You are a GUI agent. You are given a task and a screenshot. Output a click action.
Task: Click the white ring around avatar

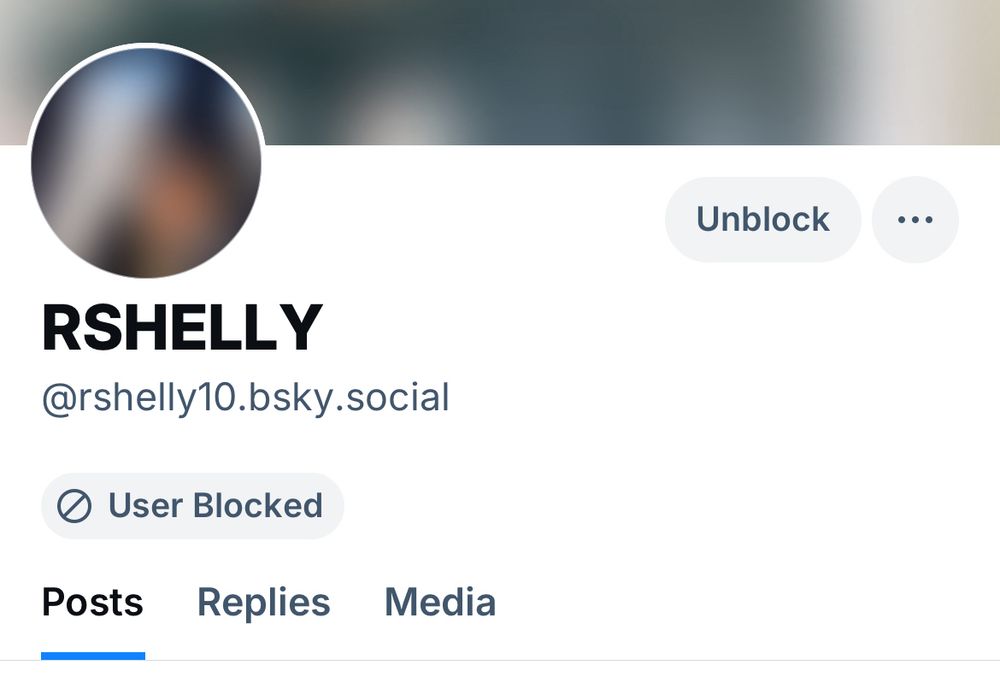click(x=146, y=45)
